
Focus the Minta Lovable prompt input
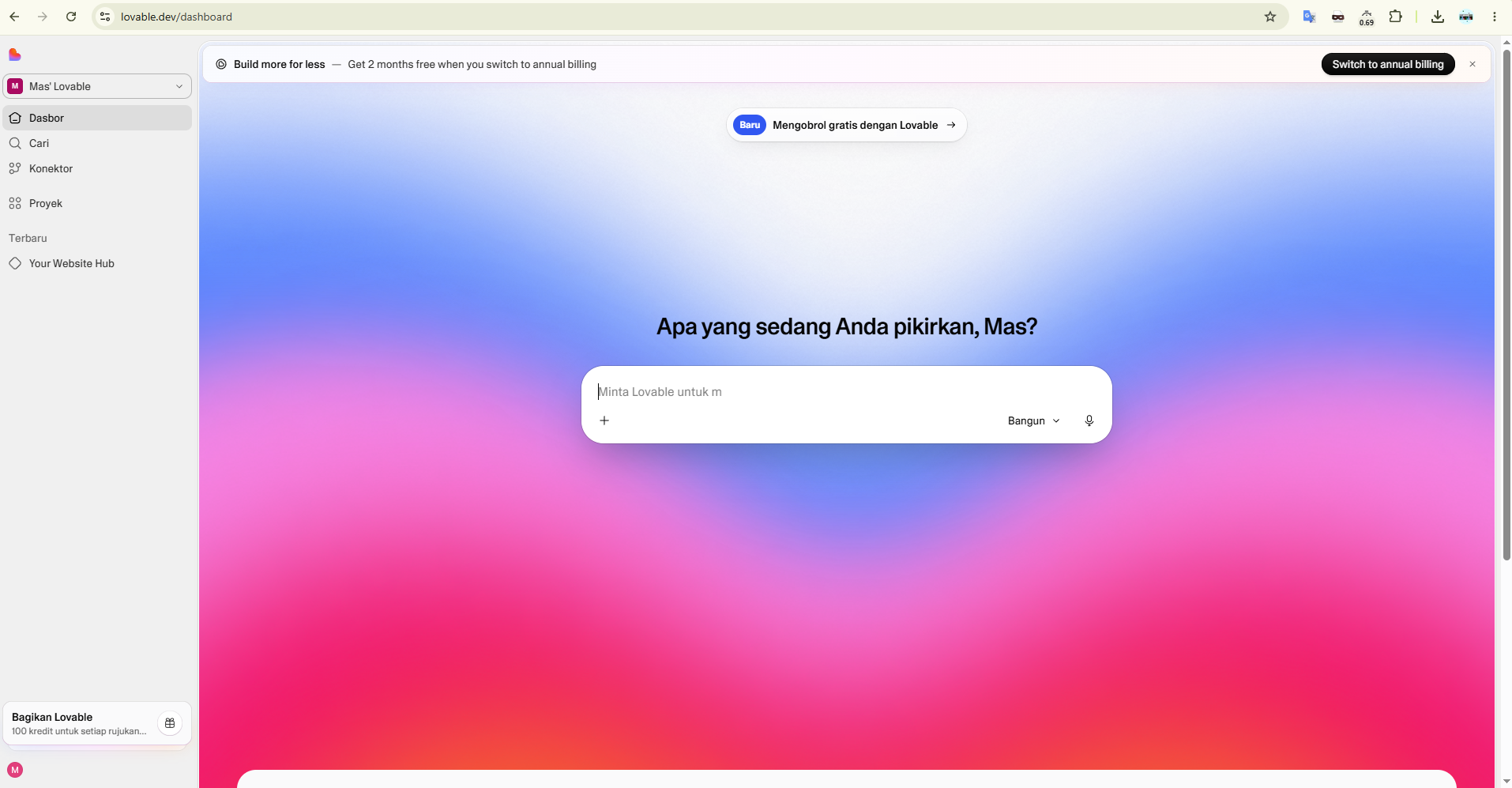click(x=846, y=391)
